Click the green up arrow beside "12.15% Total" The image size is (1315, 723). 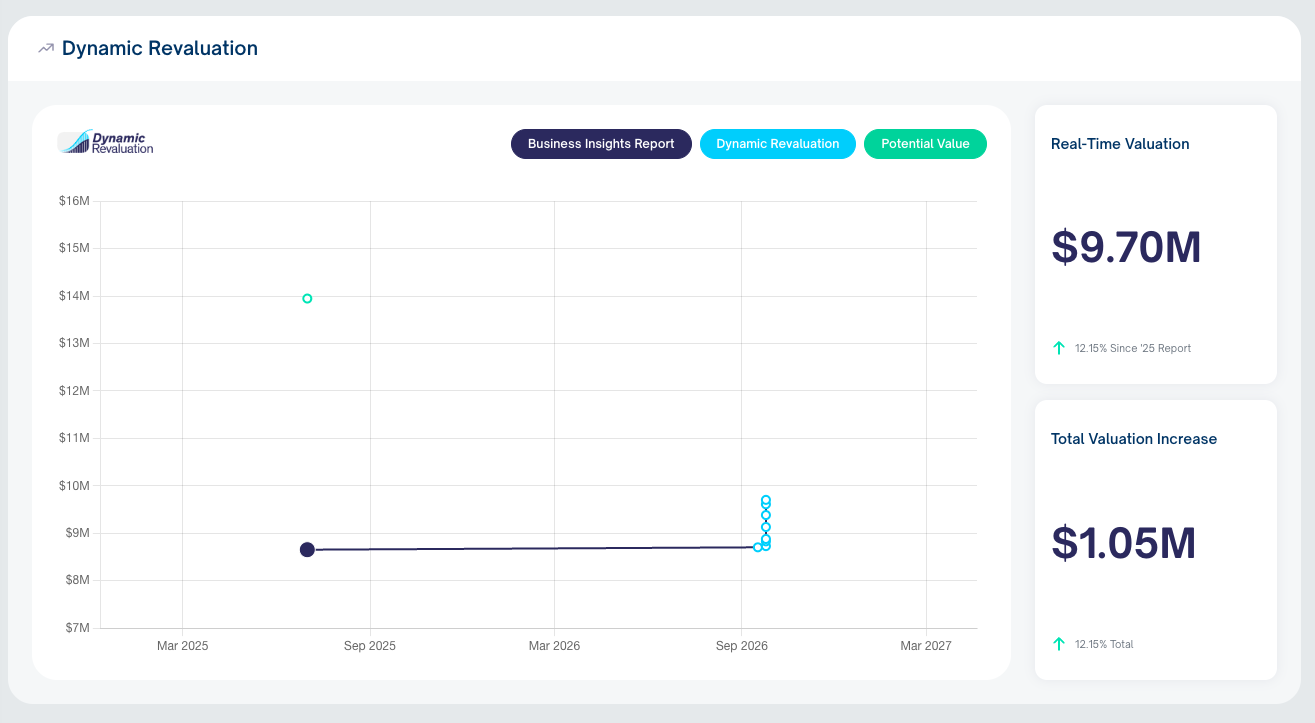1059,644
